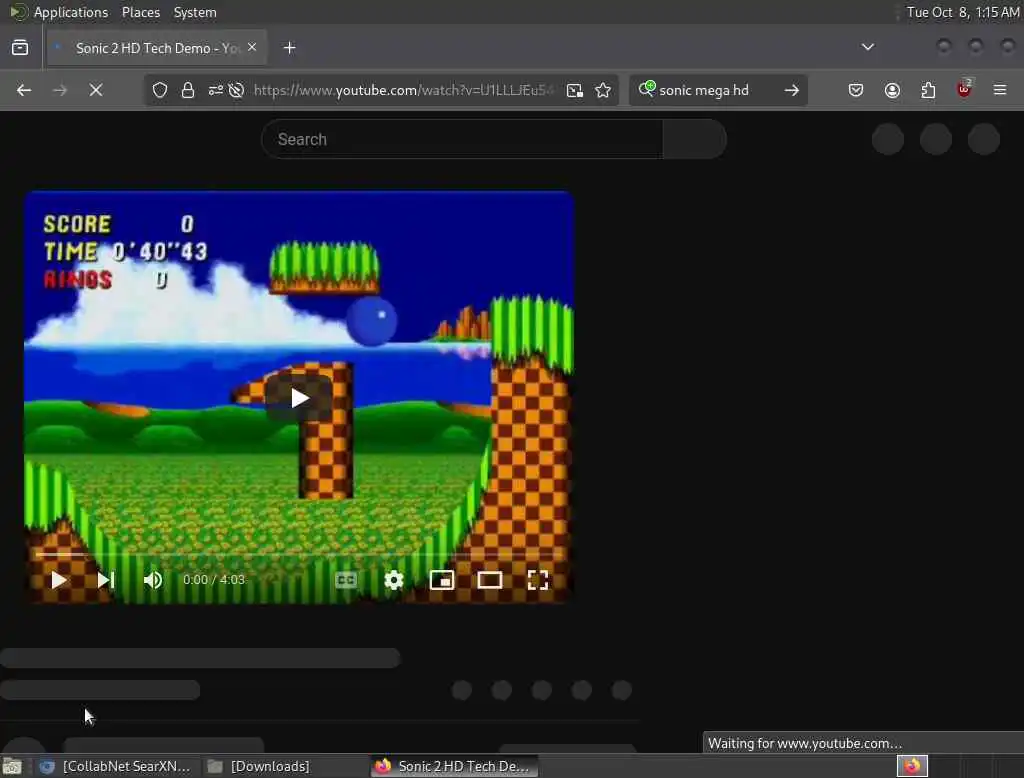Click the video progress bar
Screen dimensions: 1024x778
(x=298, y=554)
